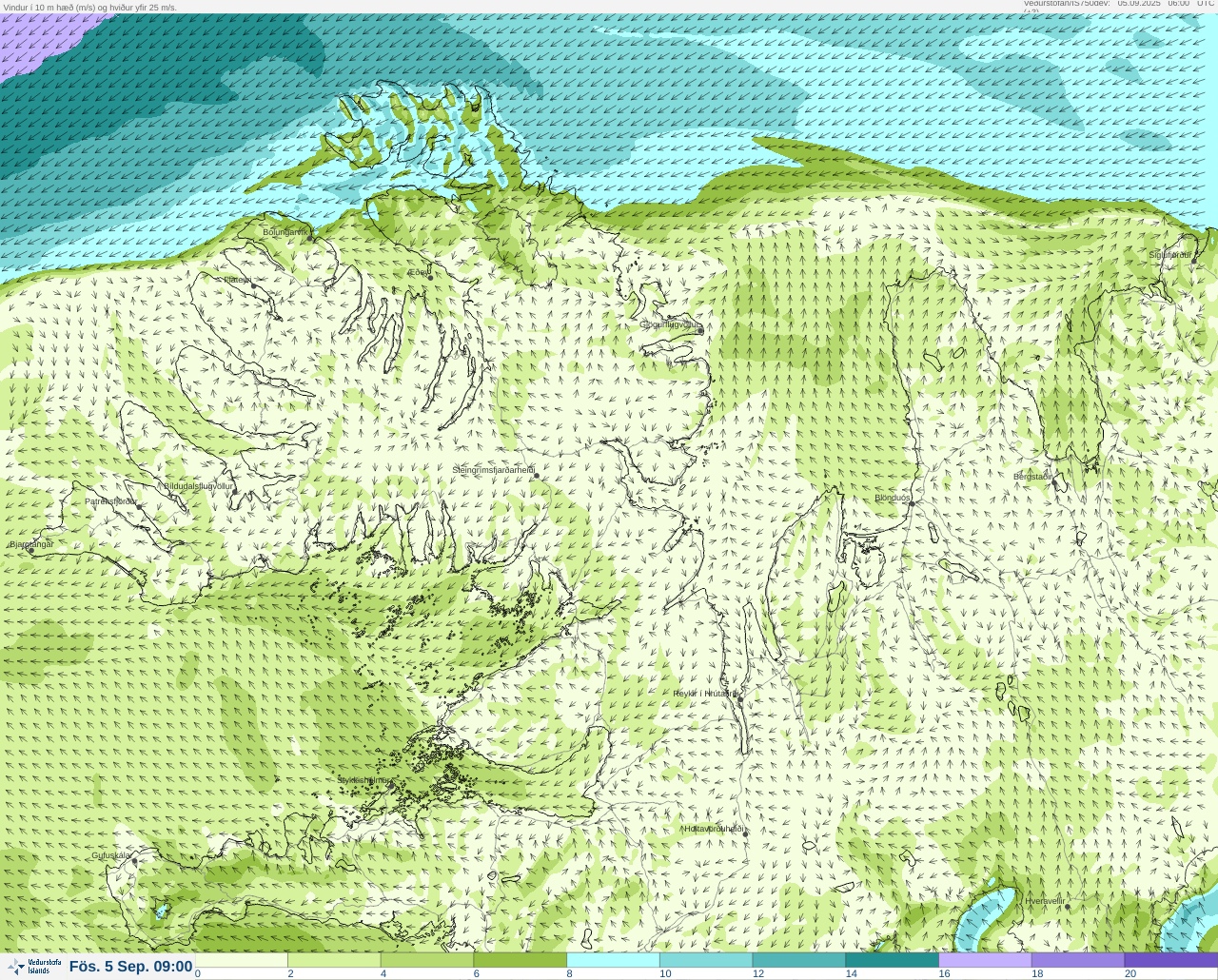Click the wind map title text

click(x=90, y=7)
